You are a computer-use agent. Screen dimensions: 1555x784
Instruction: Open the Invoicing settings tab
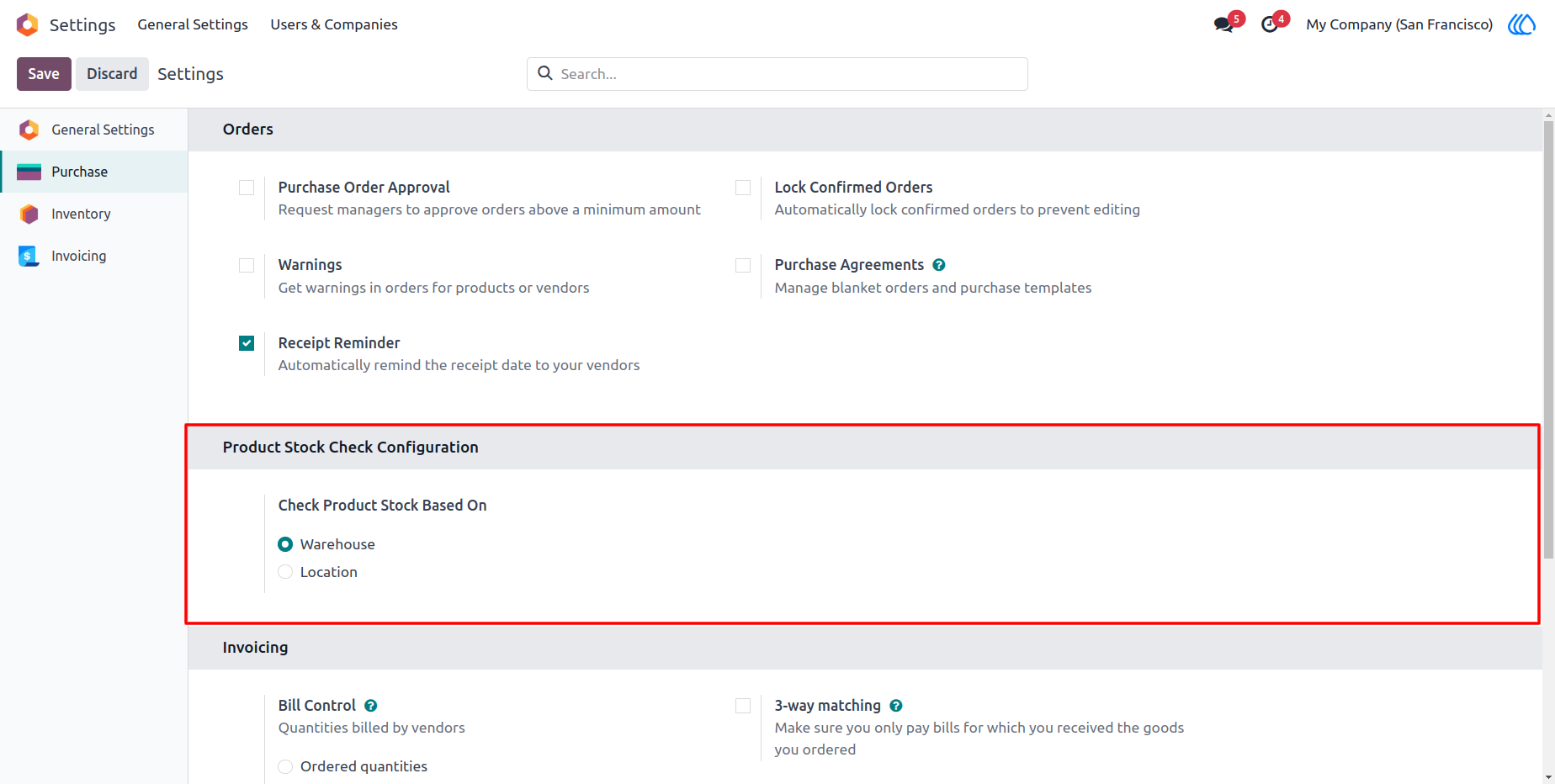[x=94, y=256]
